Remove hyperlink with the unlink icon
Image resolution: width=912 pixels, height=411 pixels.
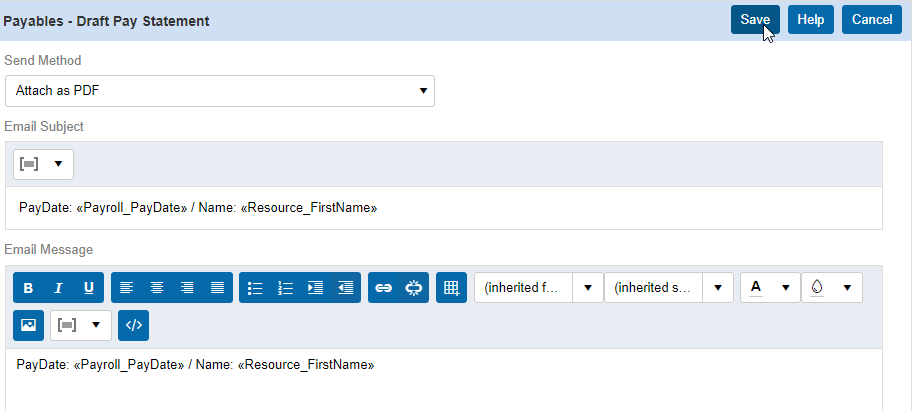414,288
